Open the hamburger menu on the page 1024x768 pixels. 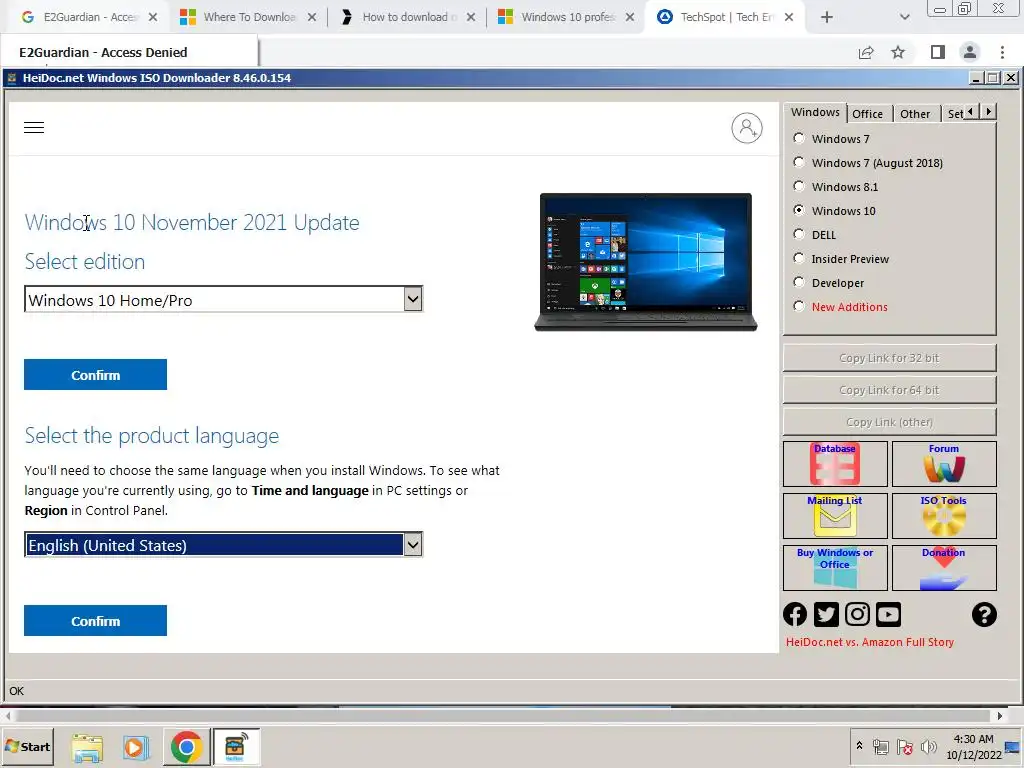(34, 127)
